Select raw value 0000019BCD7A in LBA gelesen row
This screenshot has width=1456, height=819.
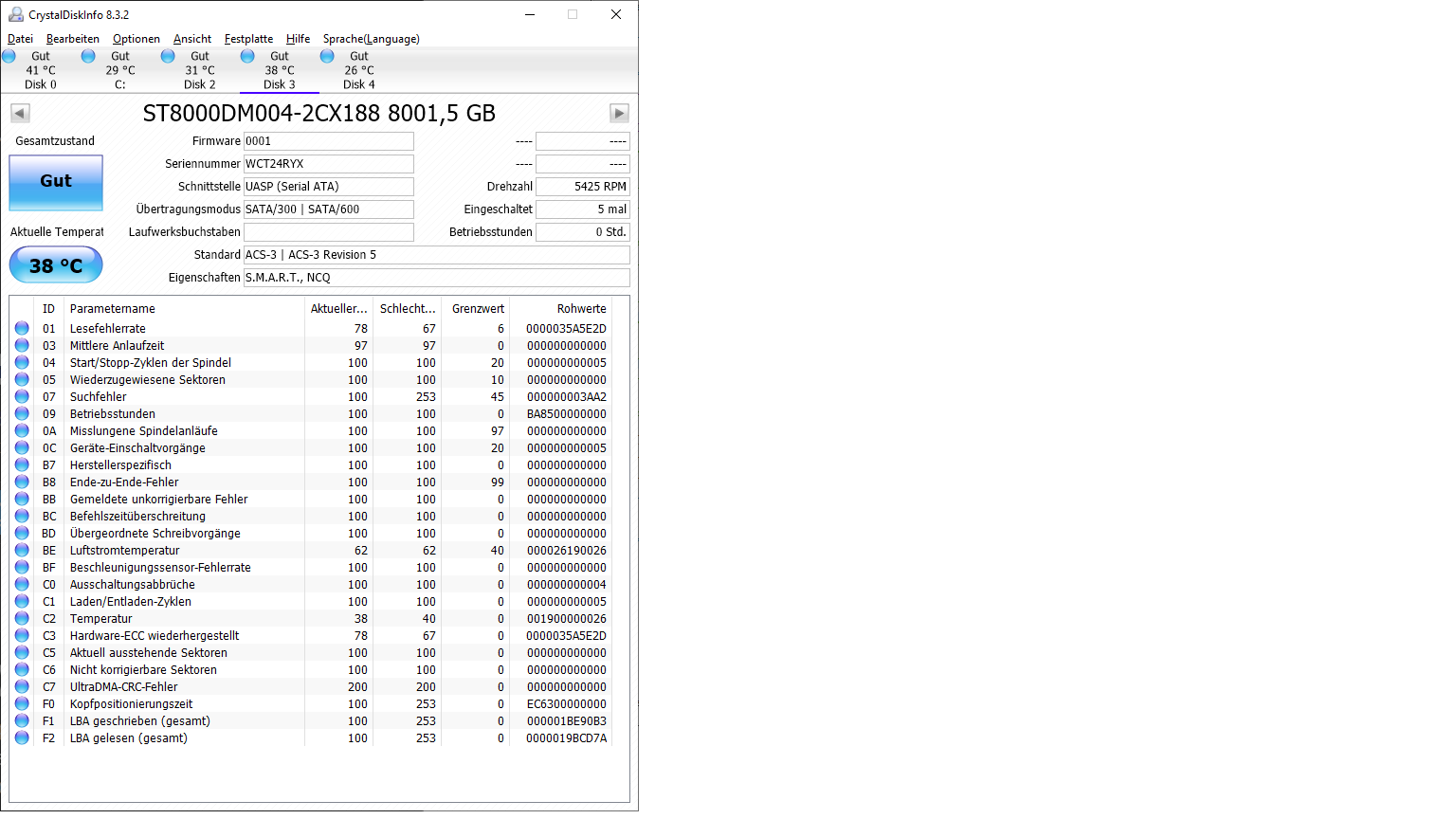(x=566, y=738)
